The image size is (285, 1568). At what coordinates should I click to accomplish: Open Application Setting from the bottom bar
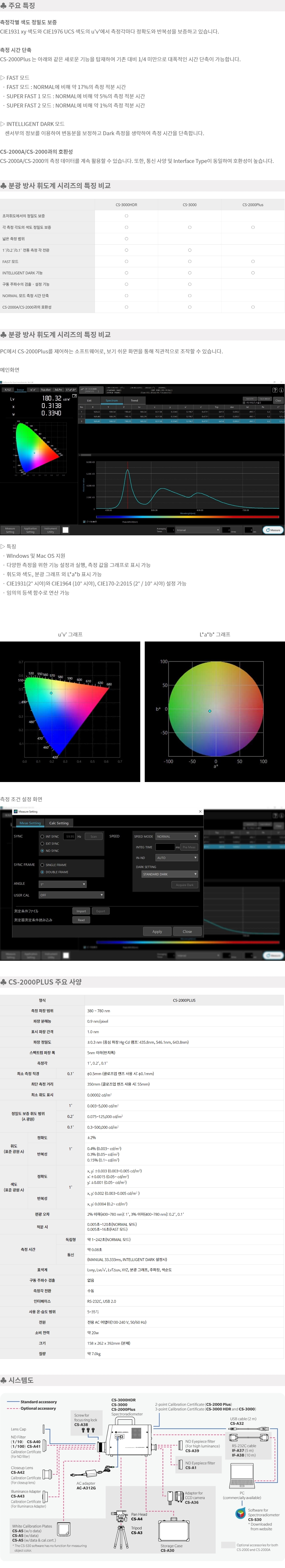[x=30, y=530]
